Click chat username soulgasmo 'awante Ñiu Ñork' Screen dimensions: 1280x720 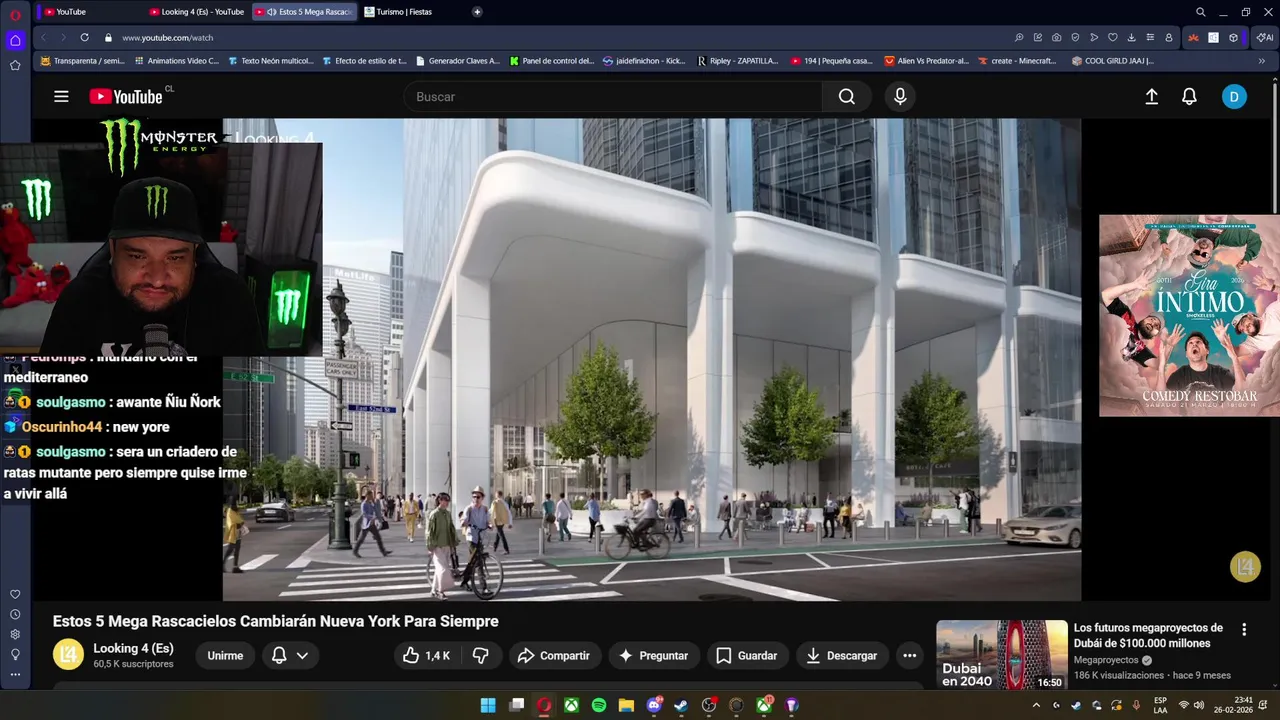pyautogui.click(x=73, y=402)
